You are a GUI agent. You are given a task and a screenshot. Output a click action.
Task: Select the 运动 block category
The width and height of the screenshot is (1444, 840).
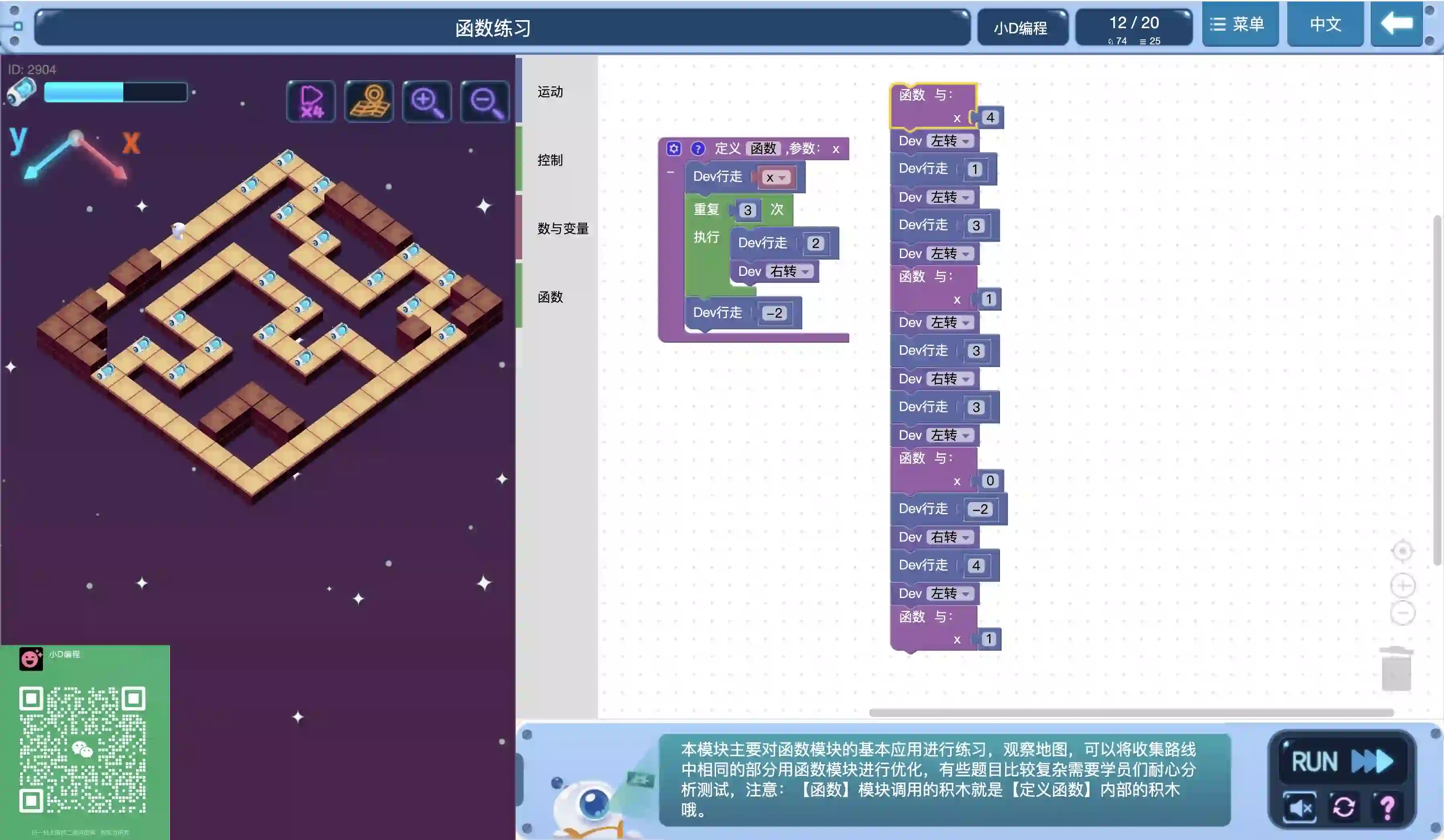tap(550, 92)
